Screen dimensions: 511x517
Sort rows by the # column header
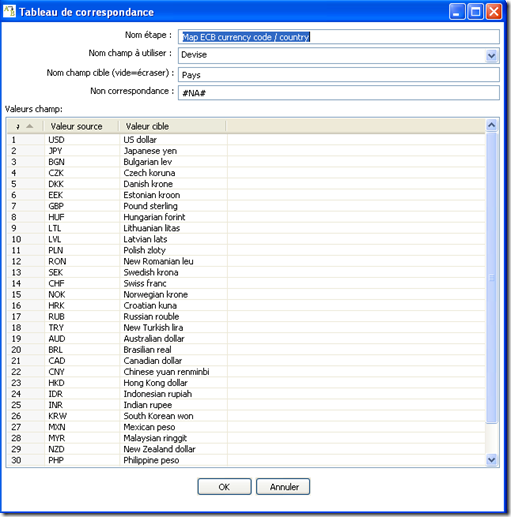(25, 126)
